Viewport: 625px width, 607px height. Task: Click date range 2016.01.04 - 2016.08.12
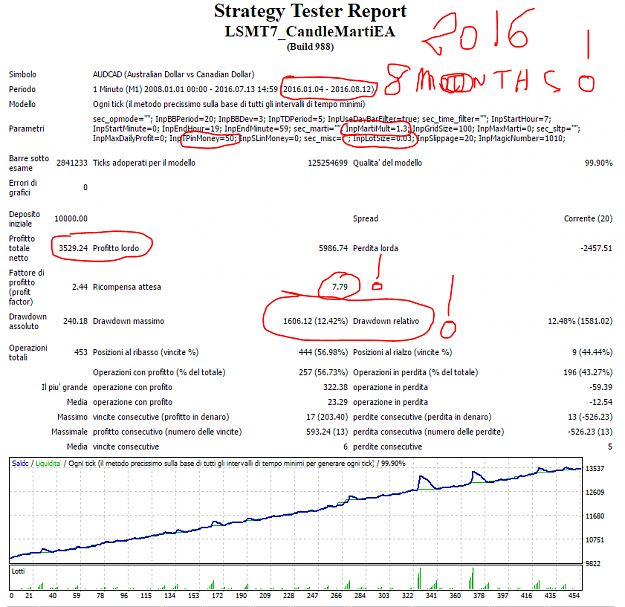click(x=328, y=89)
